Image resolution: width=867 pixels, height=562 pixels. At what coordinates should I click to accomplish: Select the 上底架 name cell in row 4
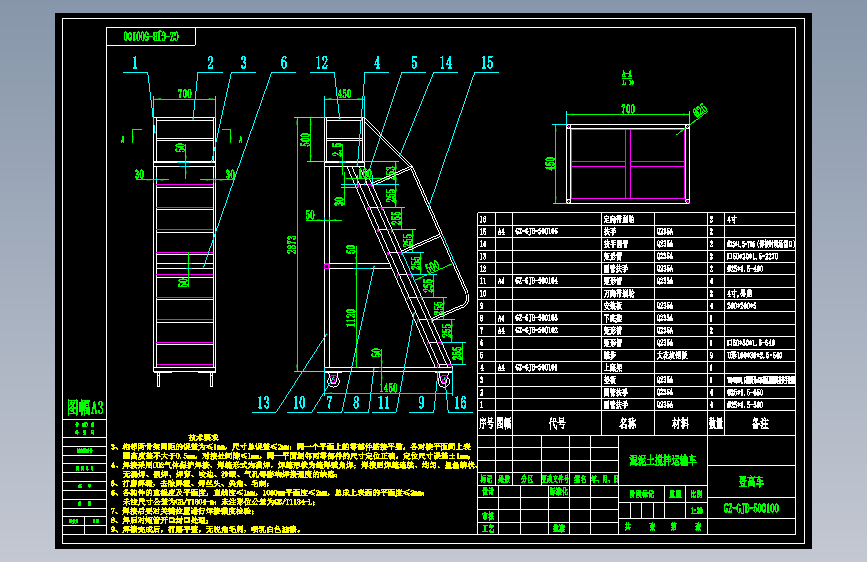coord(613,367)
